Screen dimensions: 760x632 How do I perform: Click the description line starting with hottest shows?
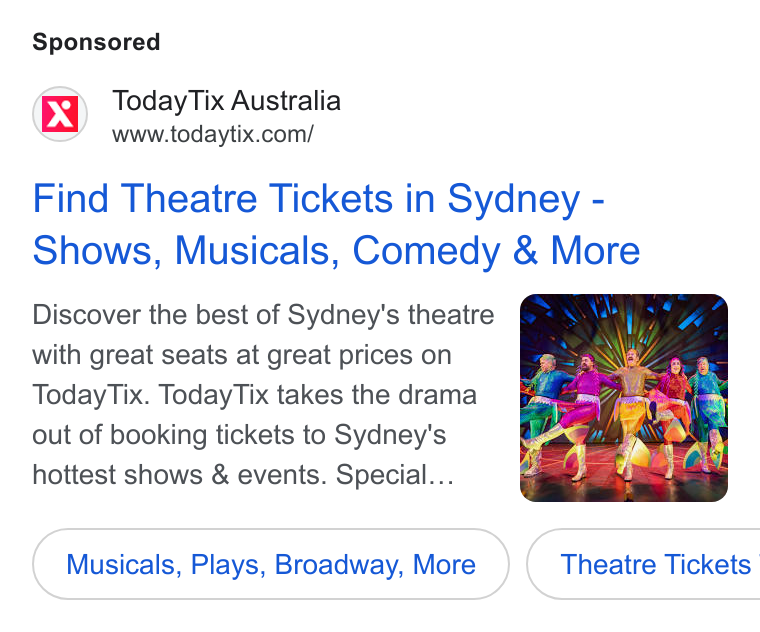[243, 475]
